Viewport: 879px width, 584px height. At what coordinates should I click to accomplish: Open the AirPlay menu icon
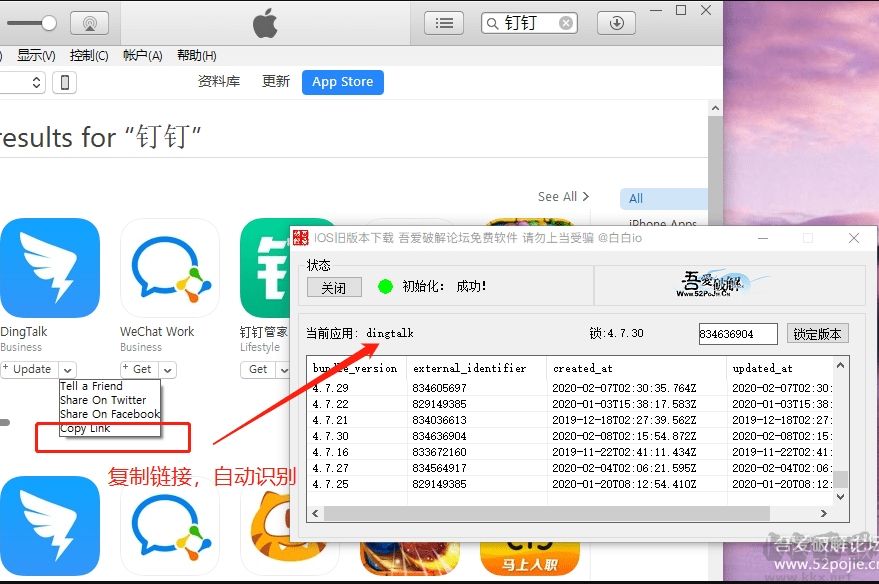pos(90,22)
